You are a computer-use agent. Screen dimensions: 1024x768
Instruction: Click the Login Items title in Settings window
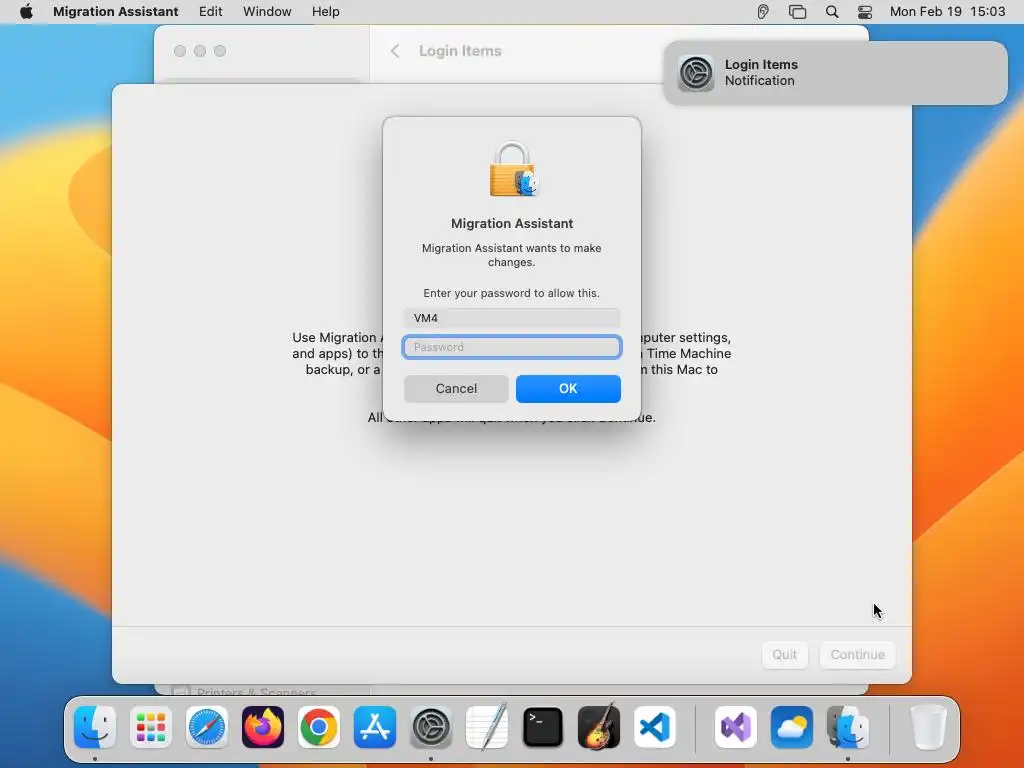tap(460, 51)
